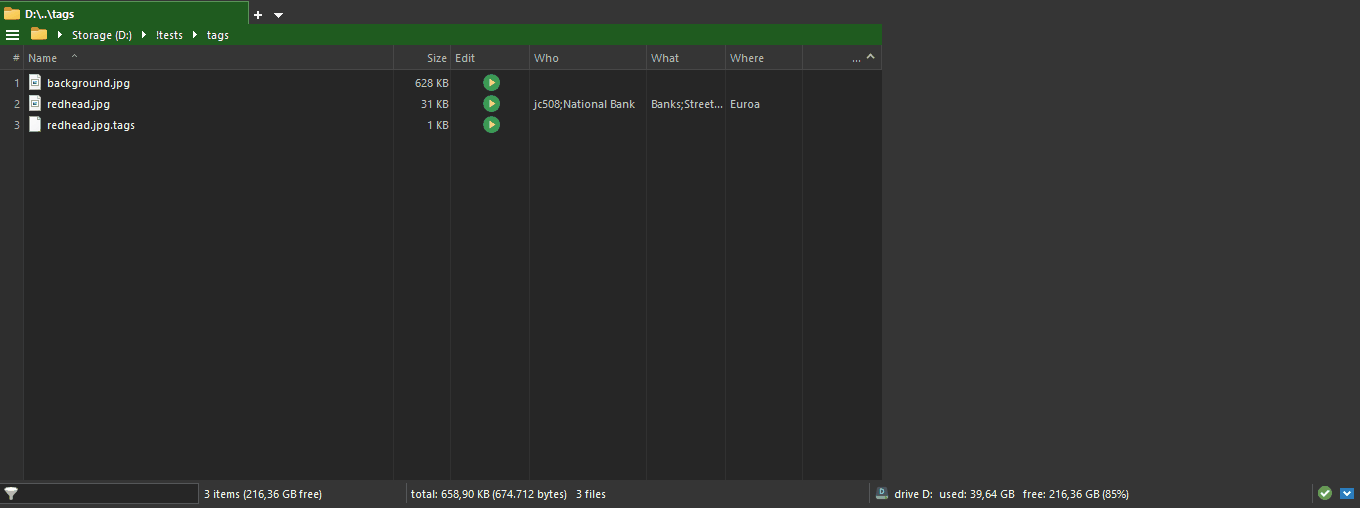Click into the filter text box
Screen dimensions: 1360x508
(110, 493)
